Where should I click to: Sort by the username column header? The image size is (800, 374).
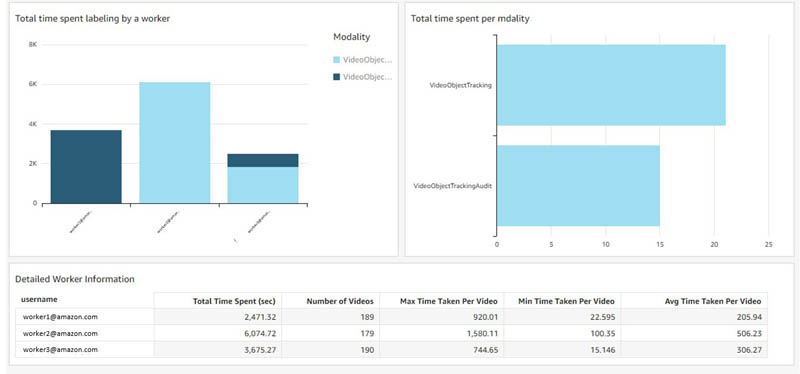pos(39,300)
